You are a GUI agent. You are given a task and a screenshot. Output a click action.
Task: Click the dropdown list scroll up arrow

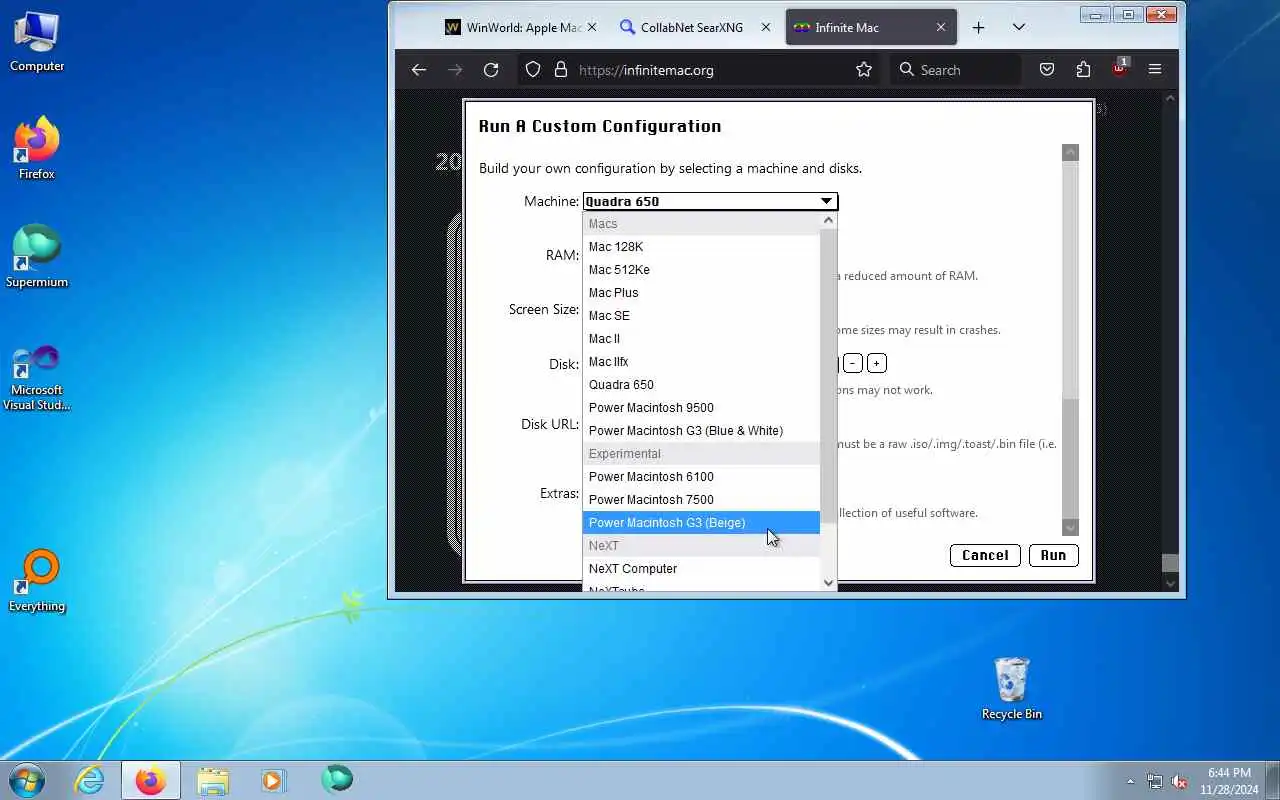pyautogui.click(x=828, y=221)
